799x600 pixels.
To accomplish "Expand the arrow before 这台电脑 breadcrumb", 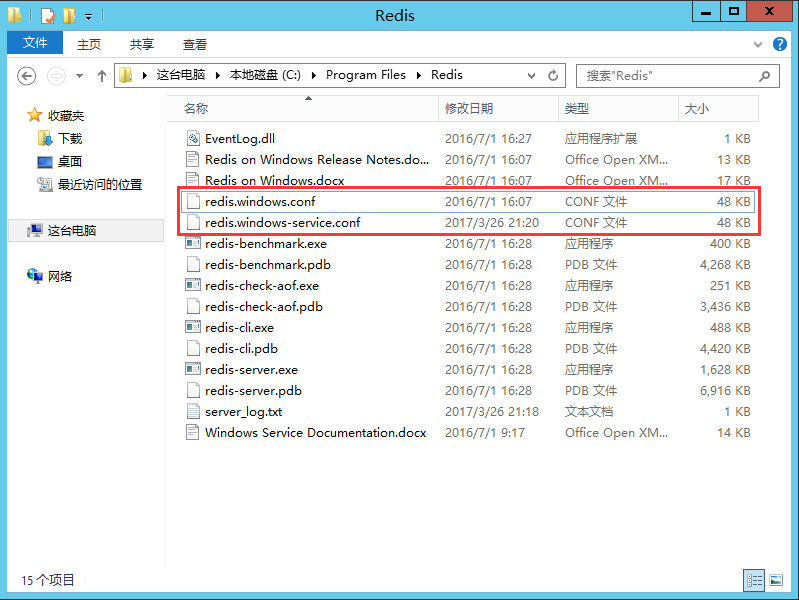I will coord(145,75).
